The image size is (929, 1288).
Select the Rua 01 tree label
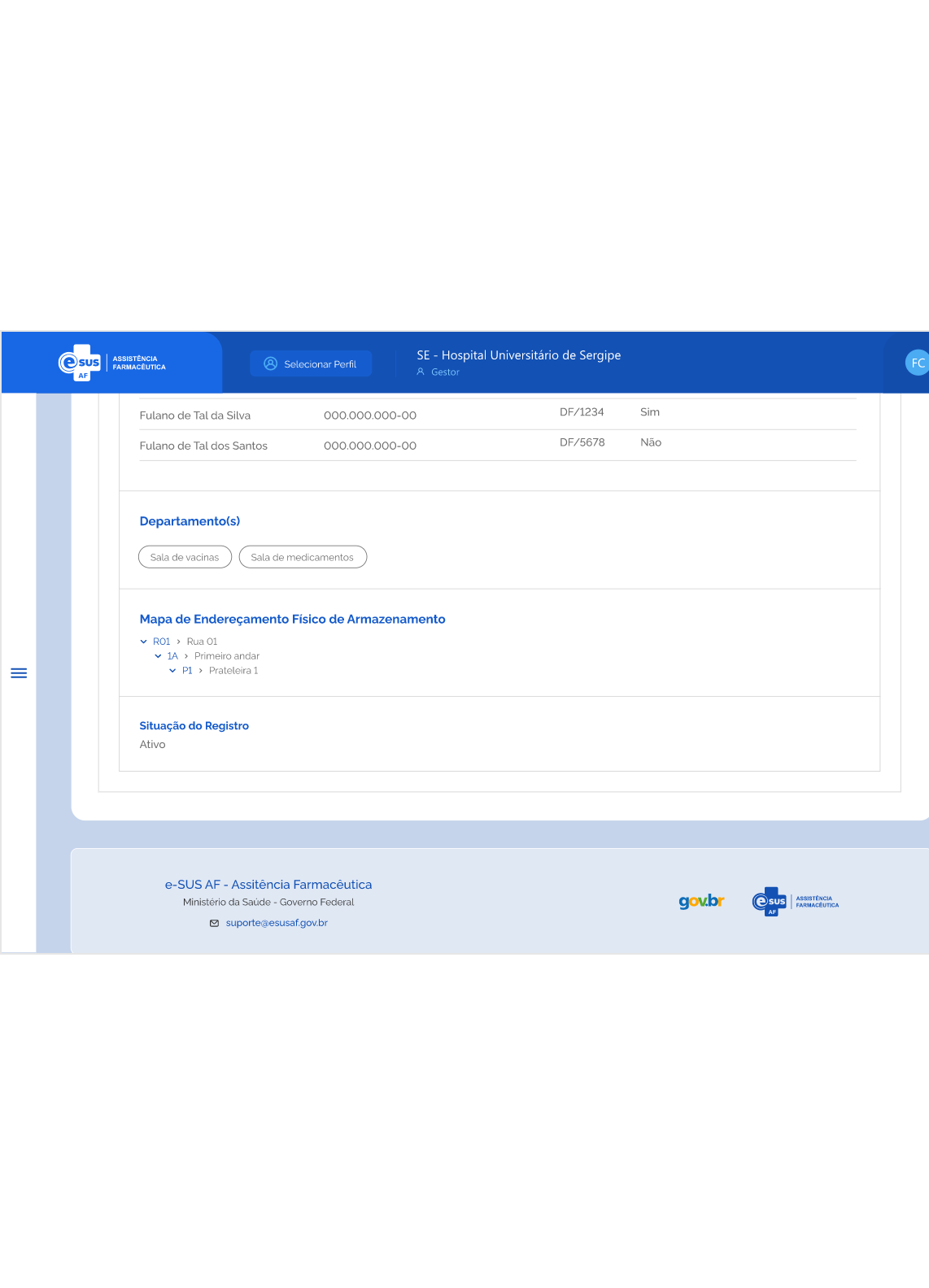(202, 642)
